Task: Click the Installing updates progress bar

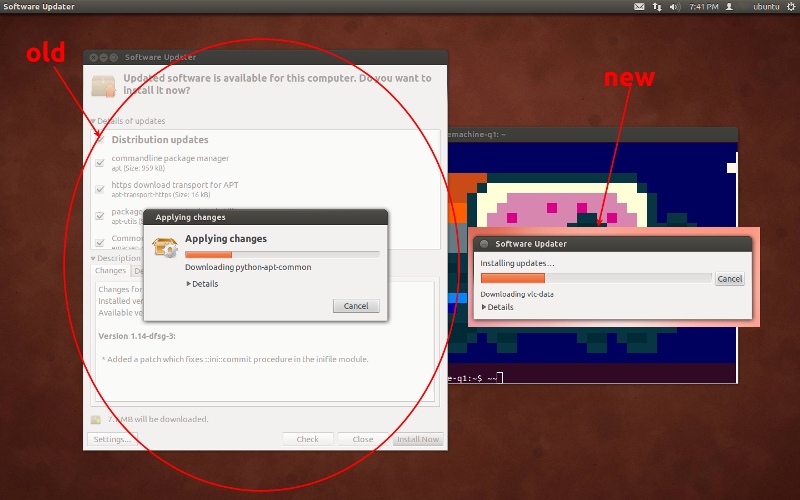Action: click(596, 278)
